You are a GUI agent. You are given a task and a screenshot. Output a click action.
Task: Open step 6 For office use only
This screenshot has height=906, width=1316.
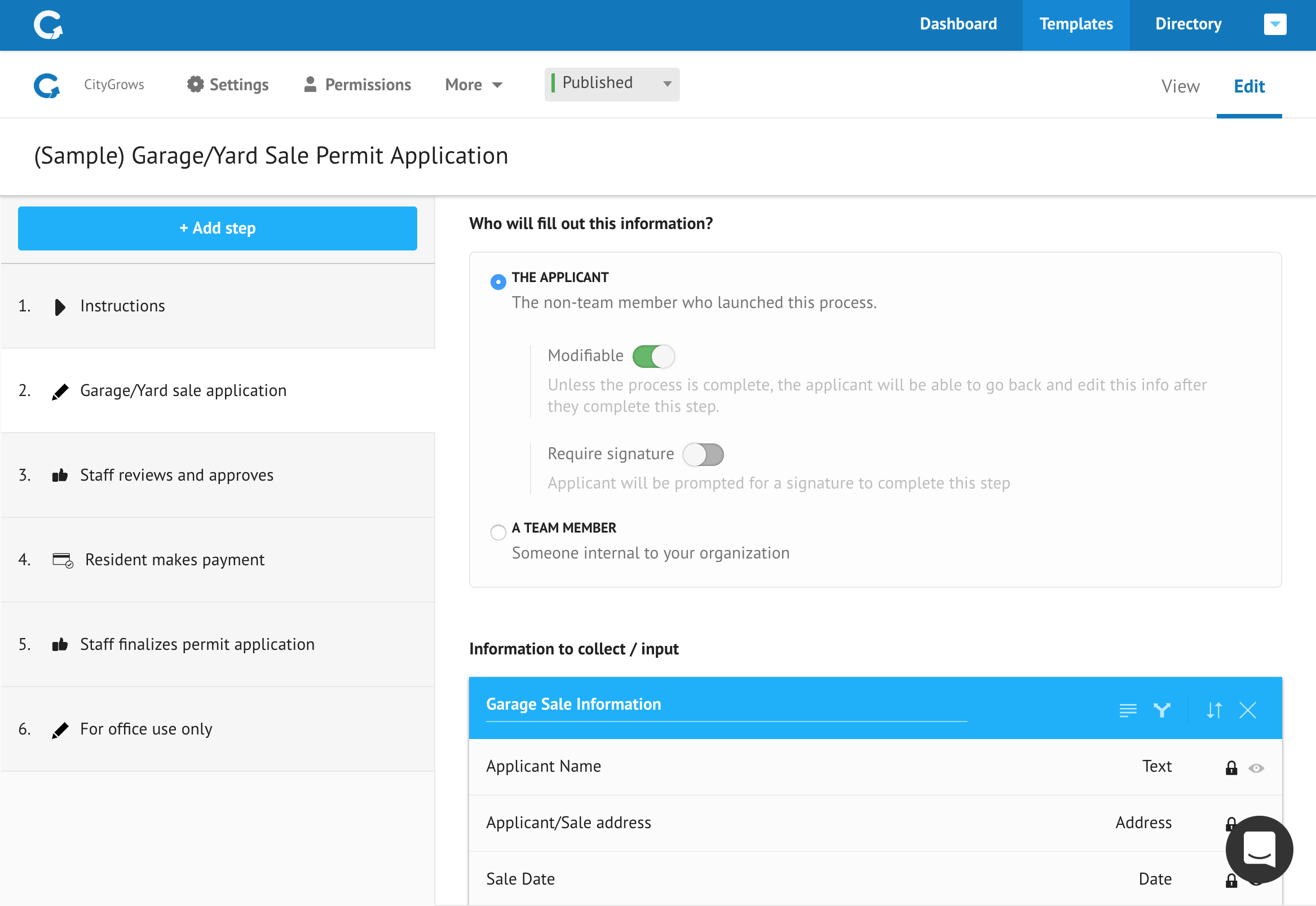coord(218,729)
